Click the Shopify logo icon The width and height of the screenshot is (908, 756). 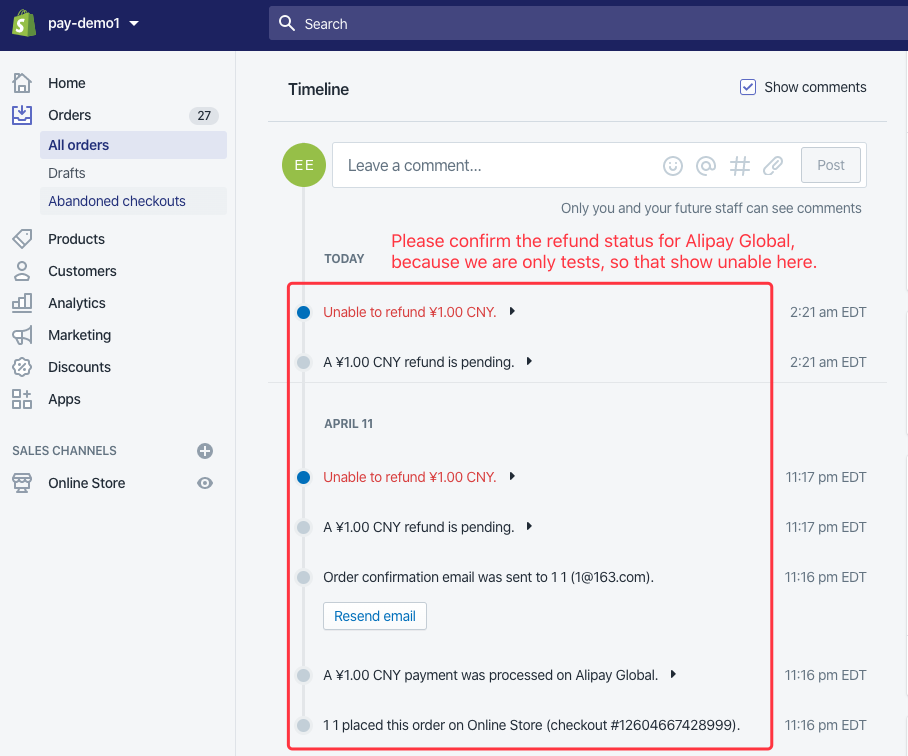(x=24, y=23)
